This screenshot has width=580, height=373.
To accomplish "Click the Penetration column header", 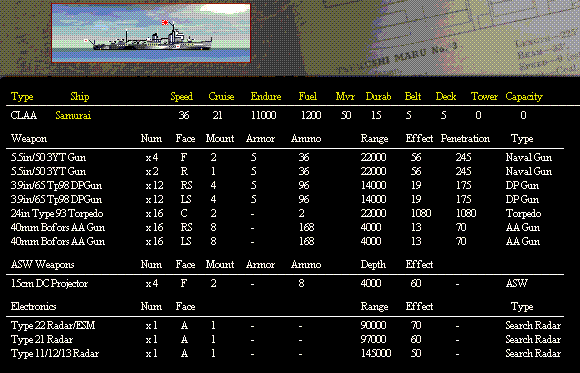I will click(x=465, y=139).
